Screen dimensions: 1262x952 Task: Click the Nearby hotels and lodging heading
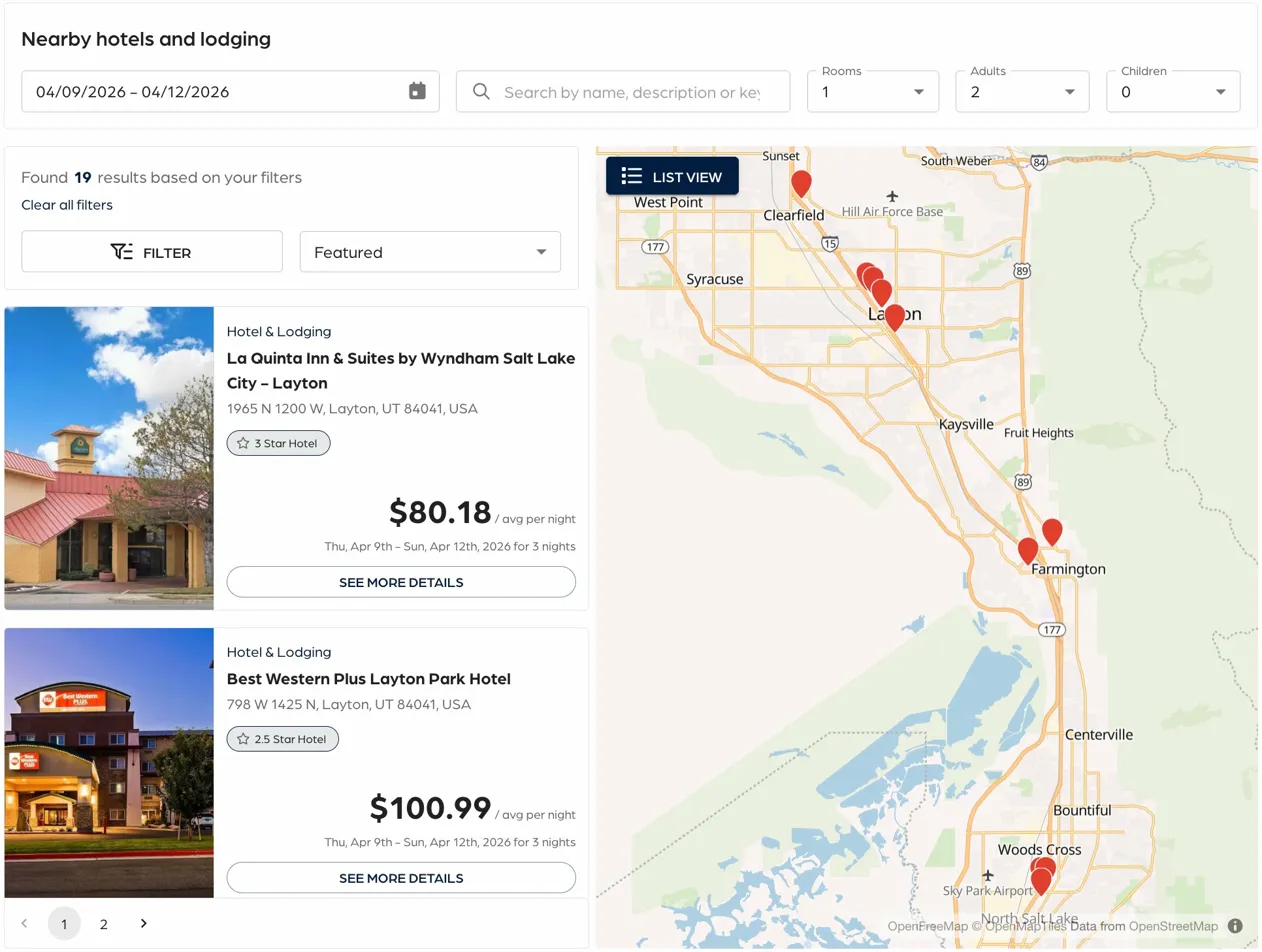pyautogui.click(x=146, y=40)
